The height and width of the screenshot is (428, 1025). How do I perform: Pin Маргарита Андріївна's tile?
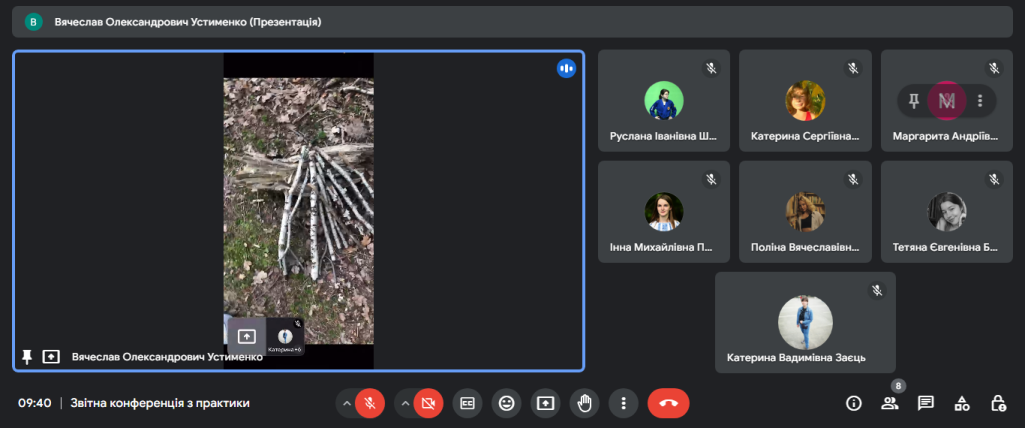pos(913,100)
